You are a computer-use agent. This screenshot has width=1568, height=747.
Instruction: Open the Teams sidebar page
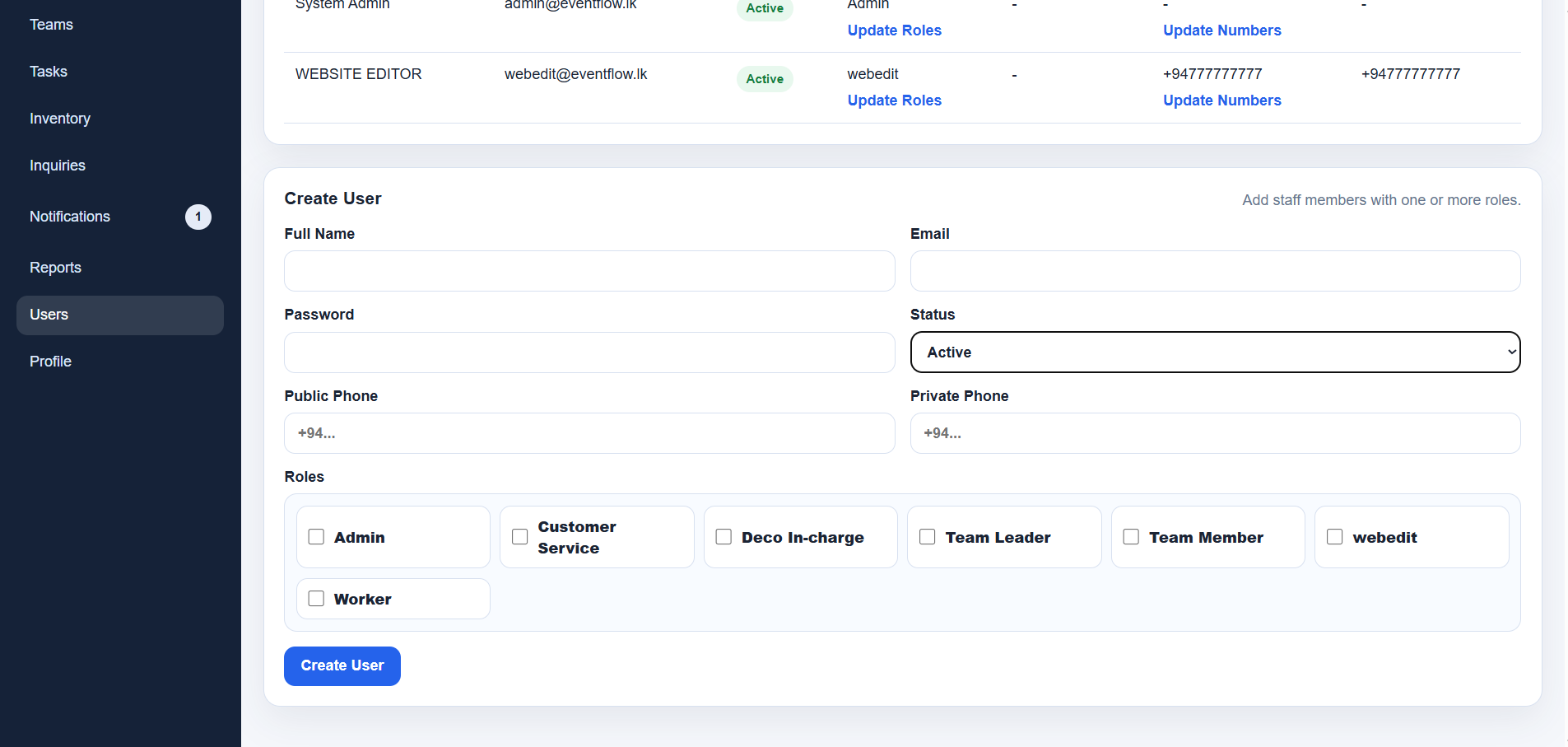[x=51, y=25]
